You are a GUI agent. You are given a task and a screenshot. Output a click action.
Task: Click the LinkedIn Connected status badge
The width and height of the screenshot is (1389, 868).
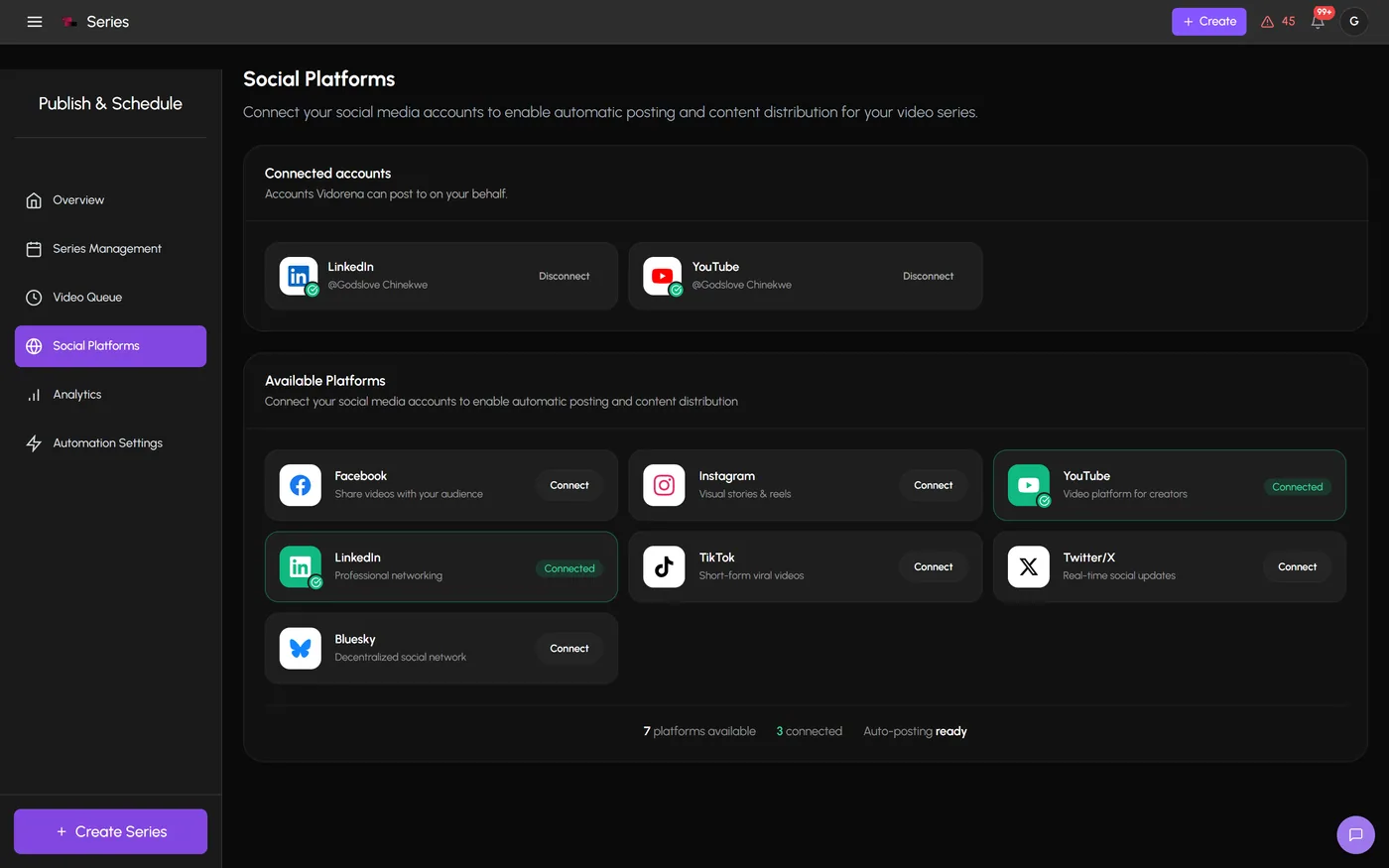[569, 568]
